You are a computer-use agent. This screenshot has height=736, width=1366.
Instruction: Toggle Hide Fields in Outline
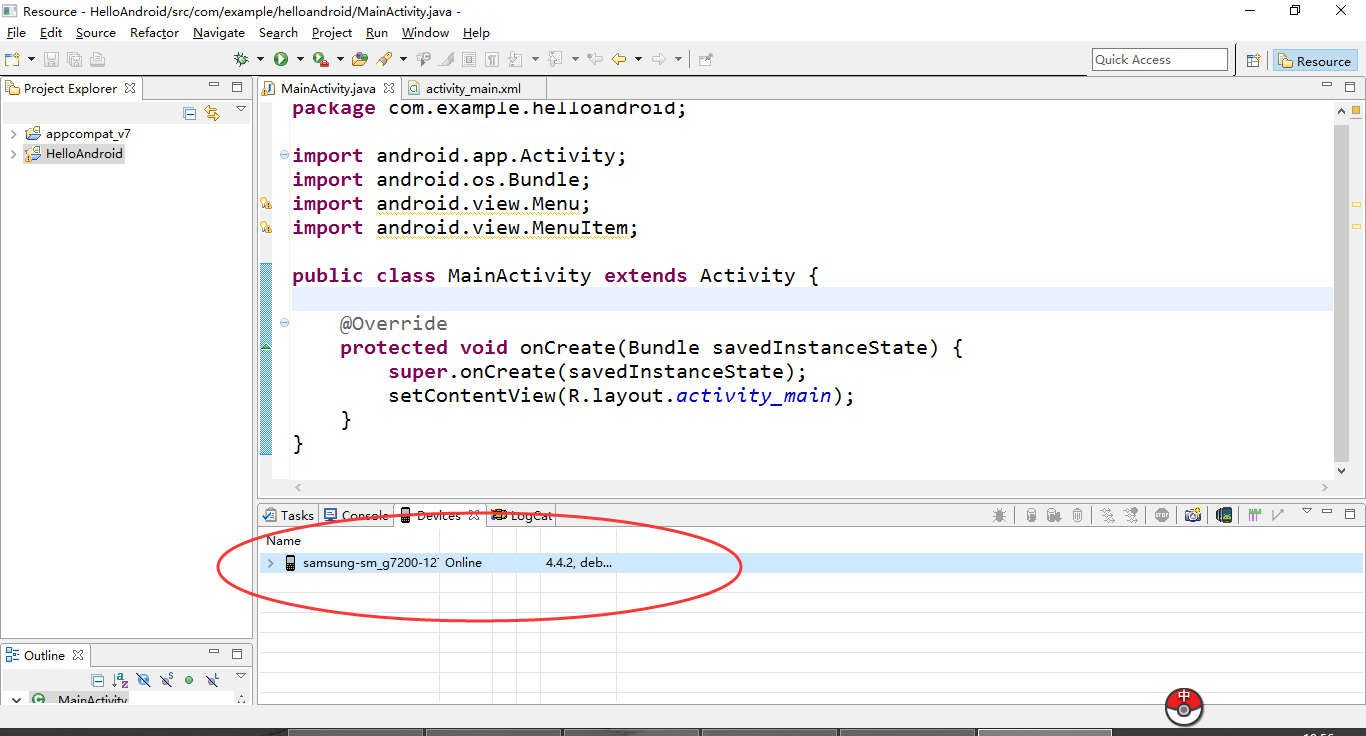pos(143,680)
